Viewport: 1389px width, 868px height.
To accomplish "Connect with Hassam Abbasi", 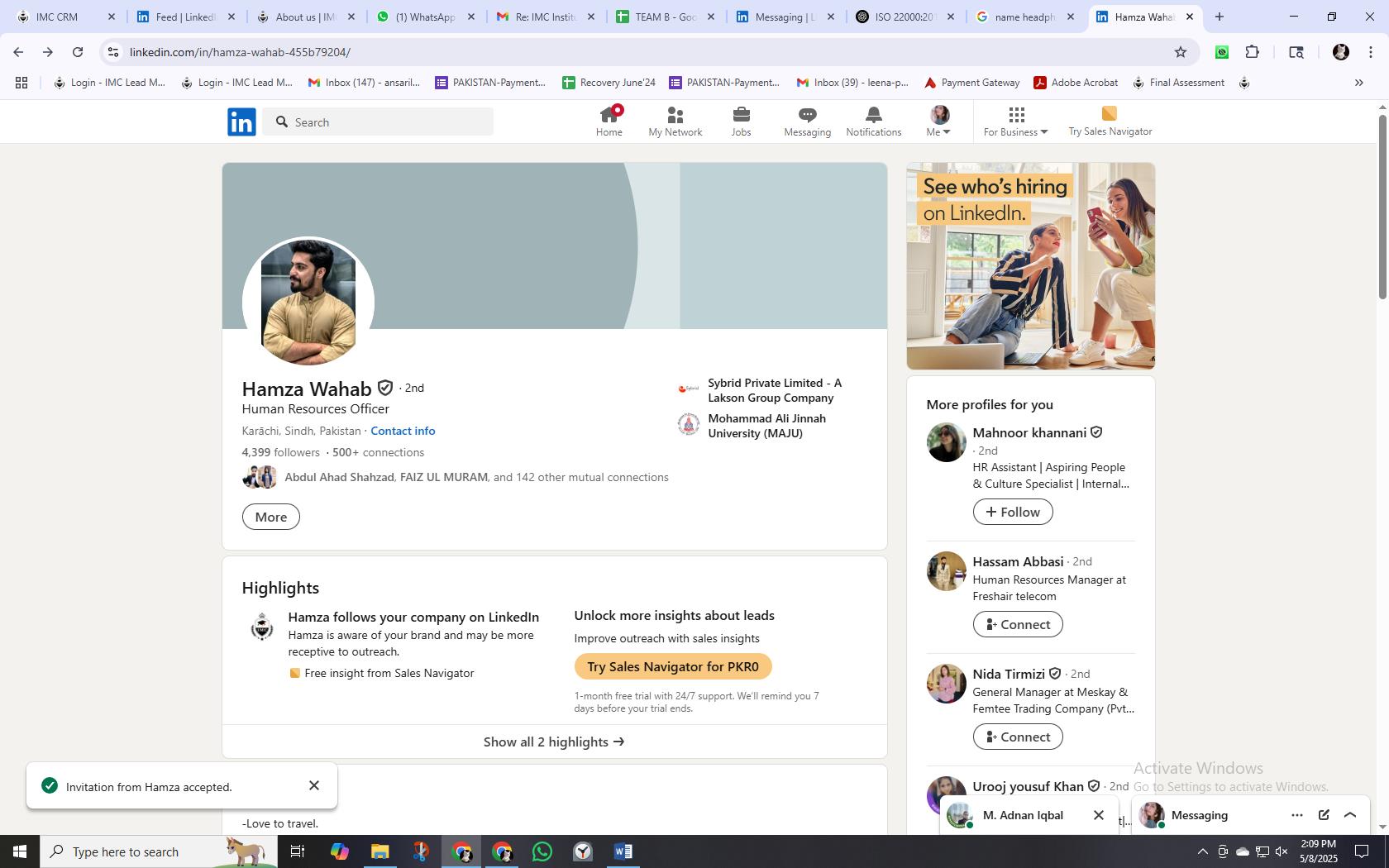I will [x=1018, y=624].
